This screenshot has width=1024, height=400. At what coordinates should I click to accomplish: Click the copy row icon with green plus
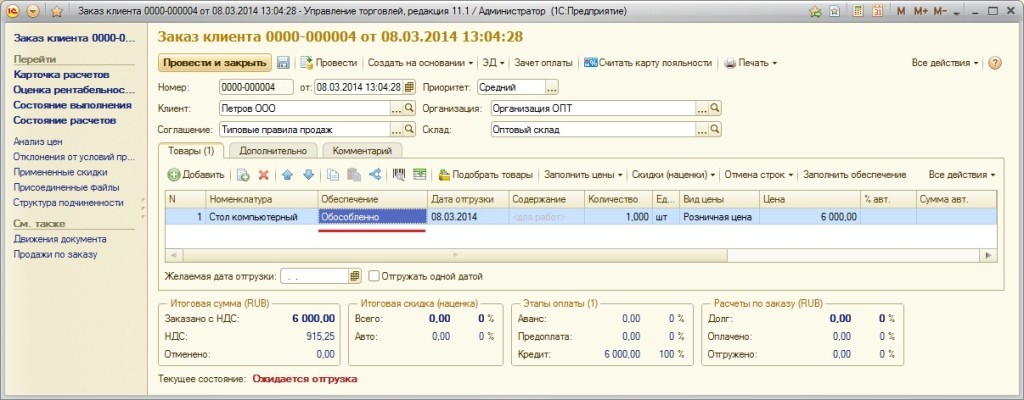coord(243,175)
